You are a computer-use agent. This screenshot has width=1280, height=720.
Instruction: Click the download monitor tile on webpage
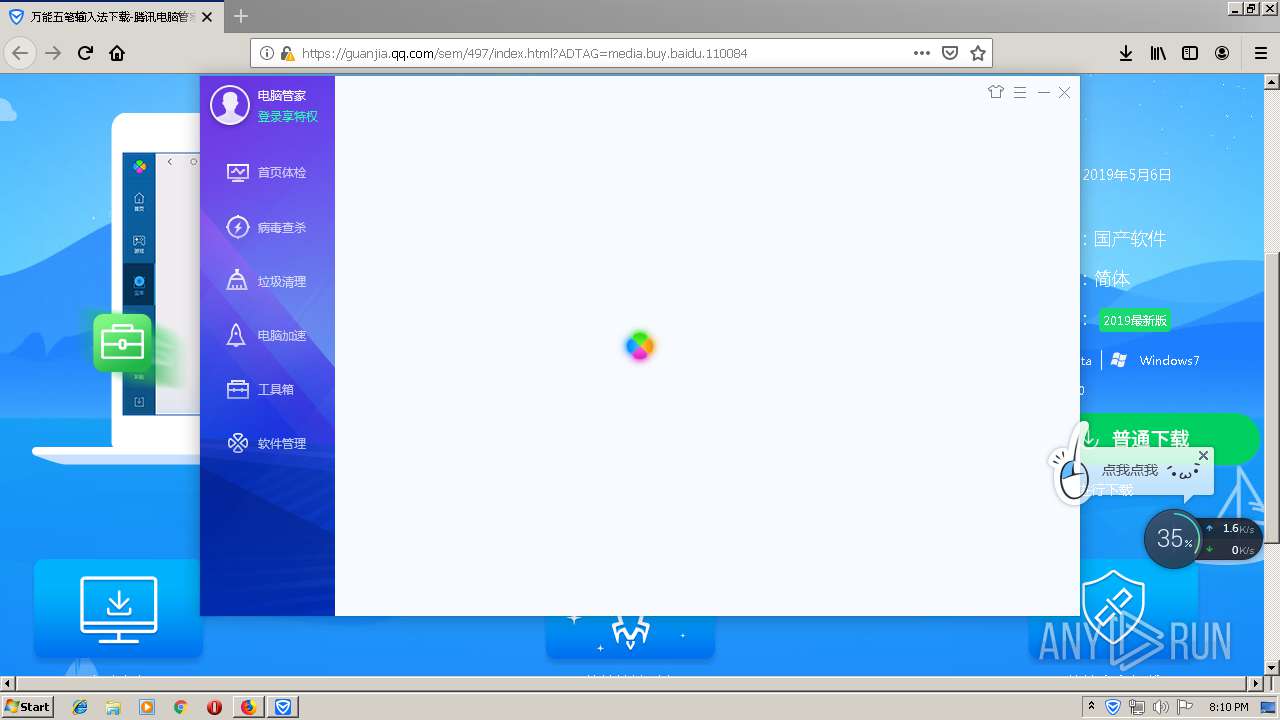[x=118, y=608]
